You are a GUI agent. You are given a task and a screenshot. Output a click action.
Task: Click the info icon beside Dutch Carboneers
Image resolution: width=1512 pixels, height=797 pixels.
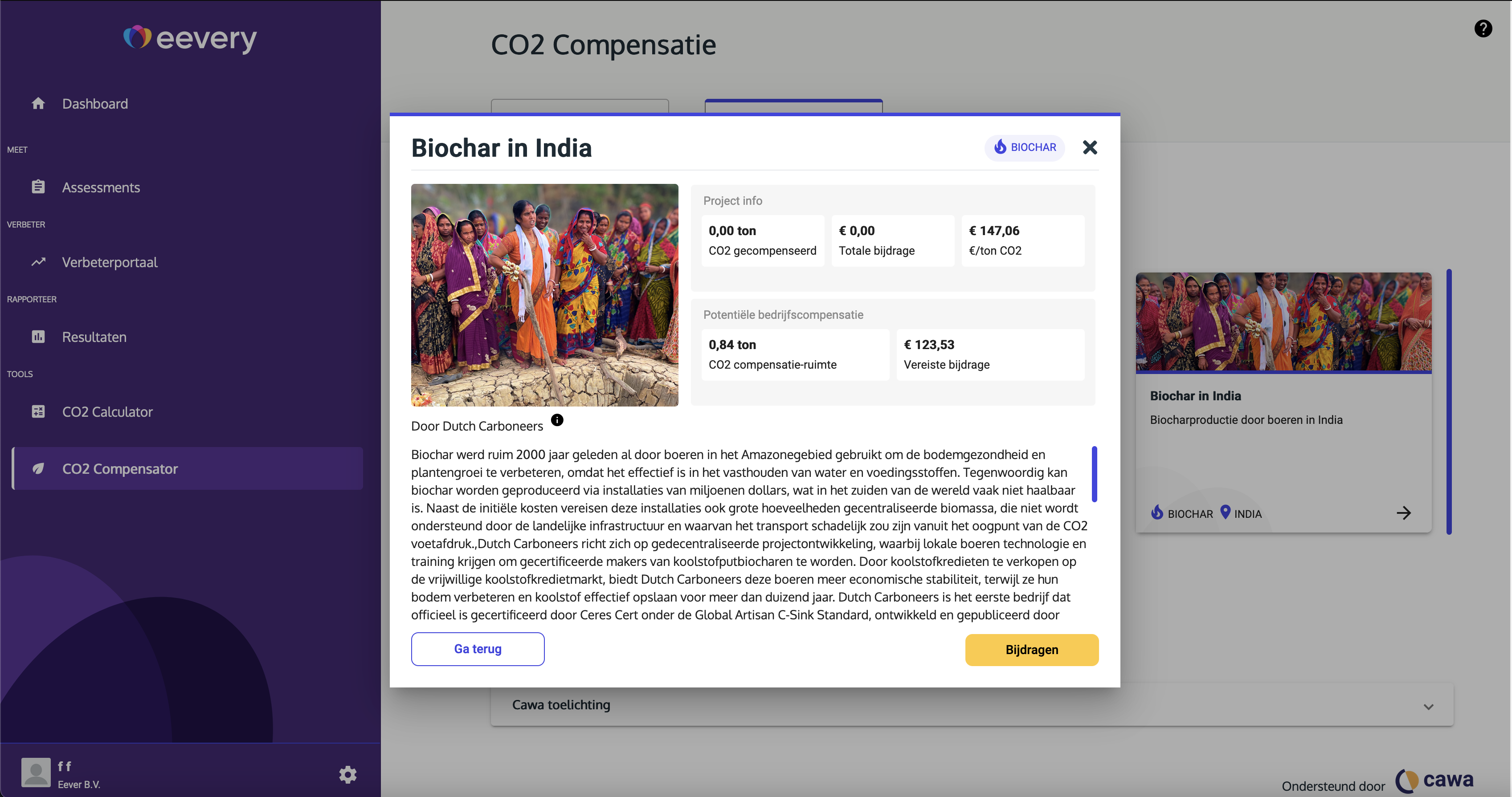[557, 420]
